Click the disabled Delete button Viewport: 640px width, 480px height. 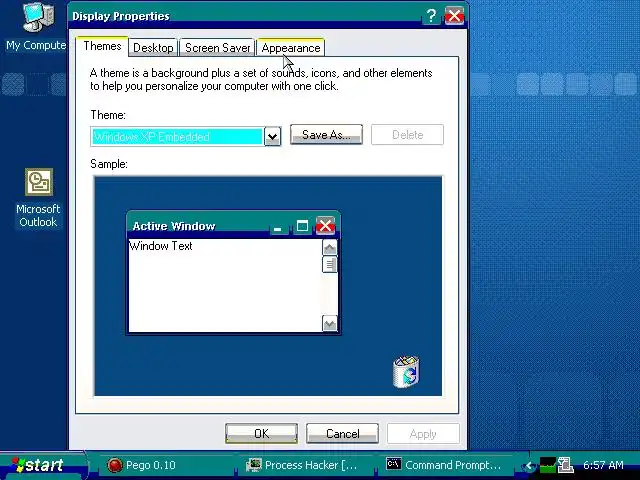pos(407,135)
